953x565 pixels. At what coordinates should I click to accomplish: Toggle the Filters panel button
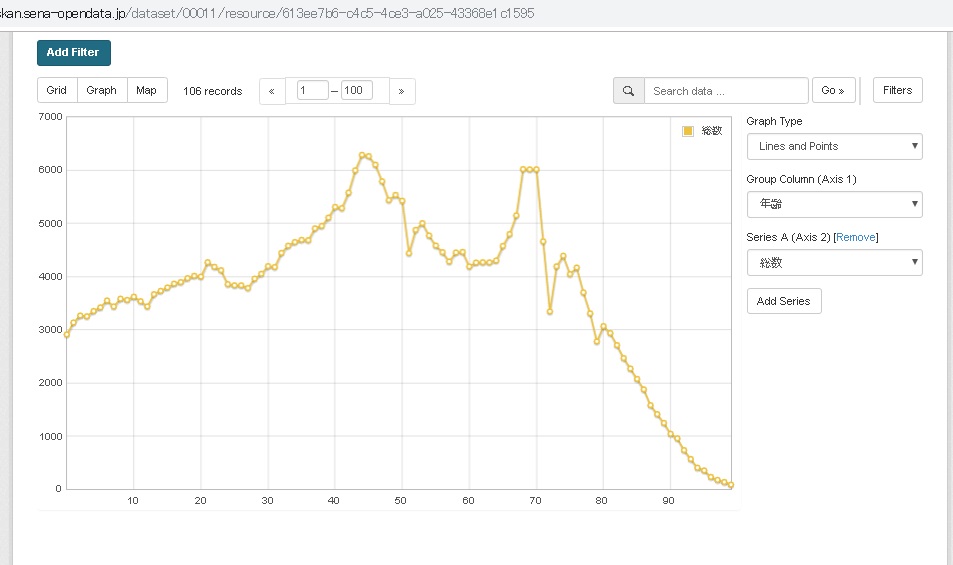[x=897, y=90]
